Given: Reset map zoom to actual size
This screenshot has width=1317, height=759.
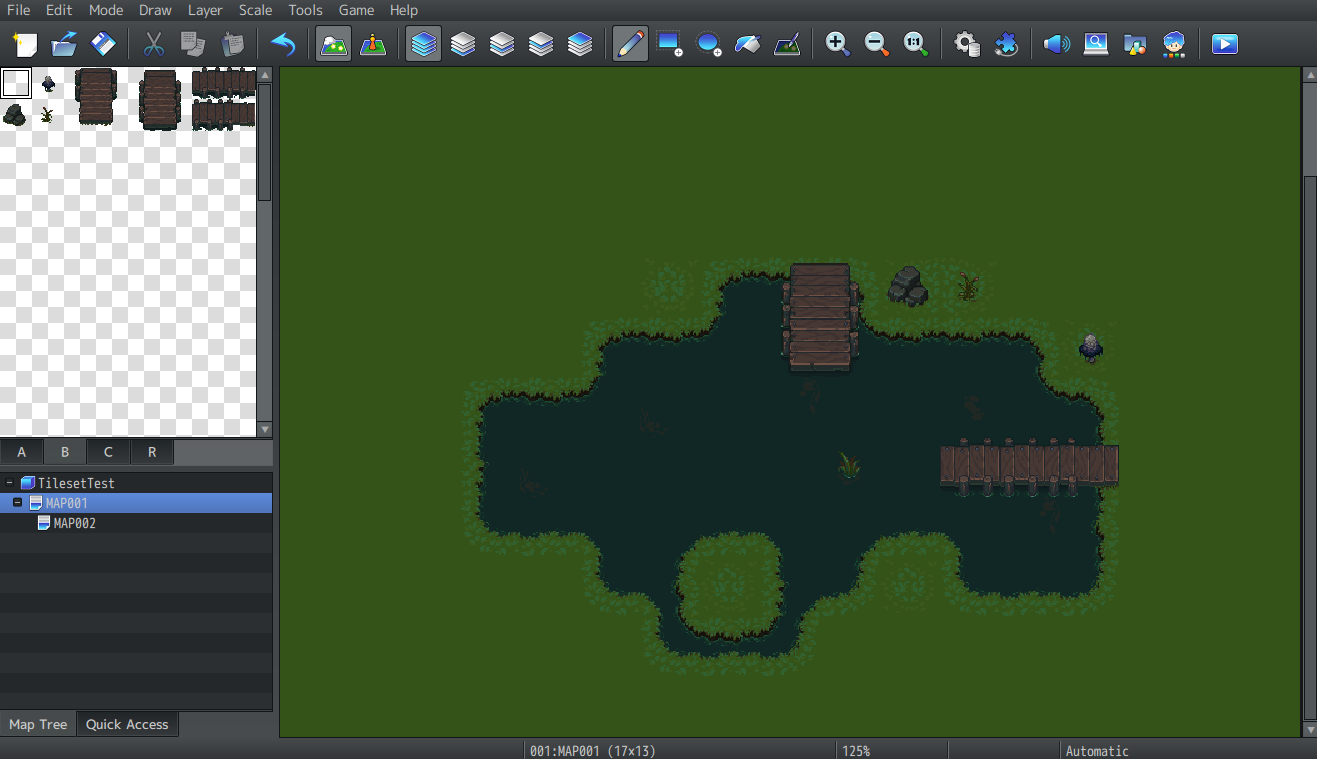Looking at the screenshot, I should 915,44.
